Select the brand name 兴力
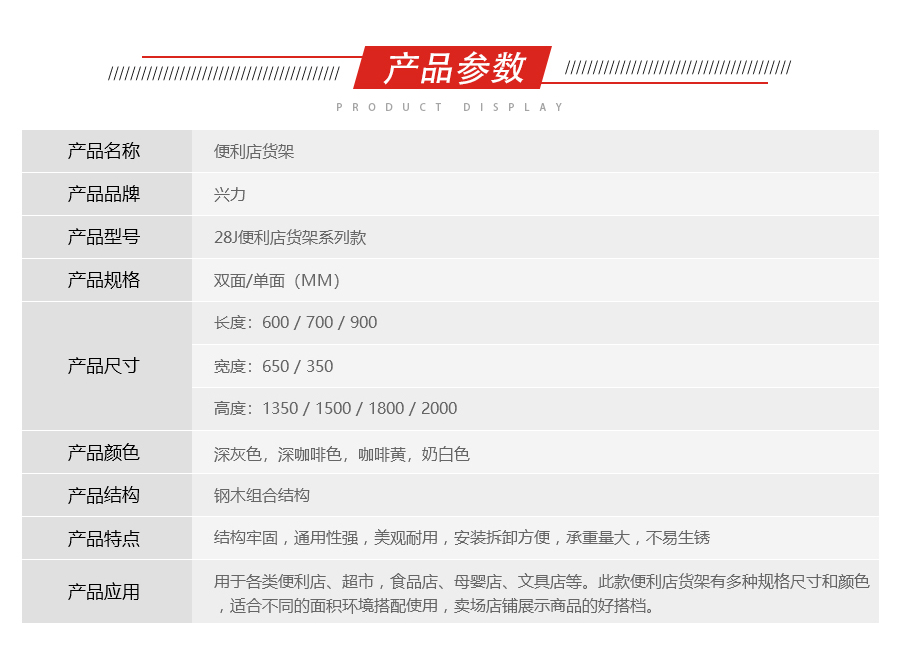The width and height of the screenshot is (900, 657). point(230,195)
